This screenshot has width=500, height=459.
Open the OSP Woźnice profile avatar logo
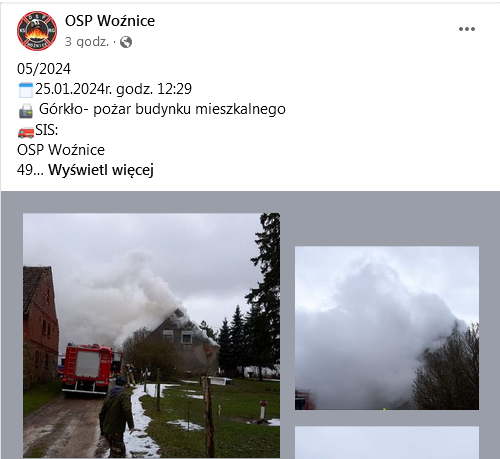point(37,31)
